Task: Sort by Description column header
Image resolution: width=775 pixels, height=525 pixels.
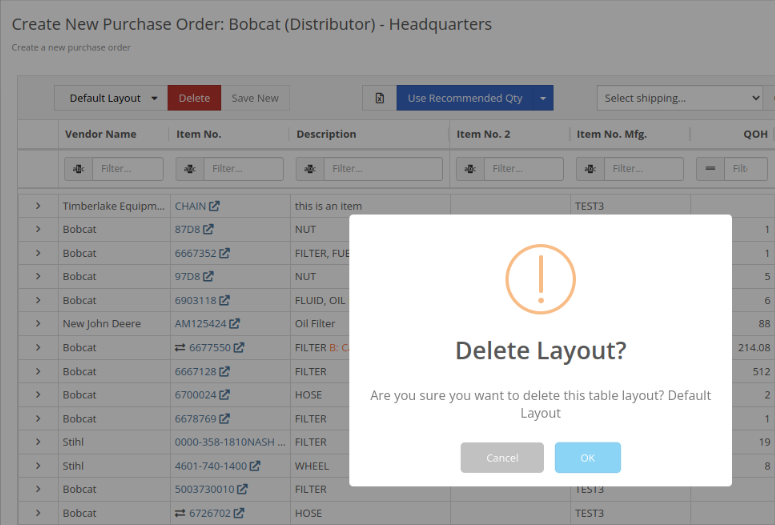Action: [326, 134]
